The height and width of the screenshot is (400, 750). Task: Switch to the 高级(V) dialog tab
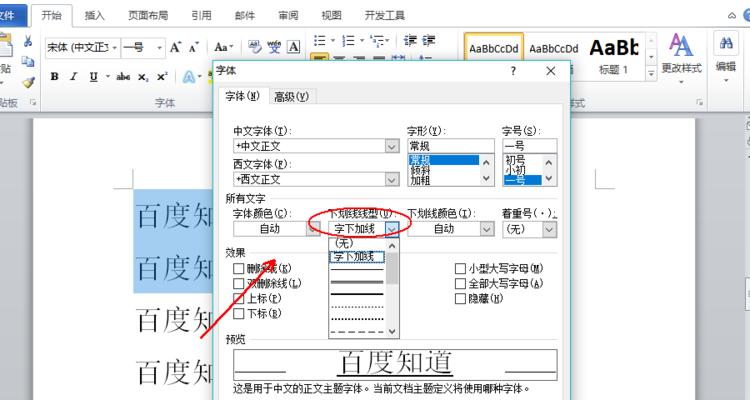pyautogui.click(x=291, y=97)
